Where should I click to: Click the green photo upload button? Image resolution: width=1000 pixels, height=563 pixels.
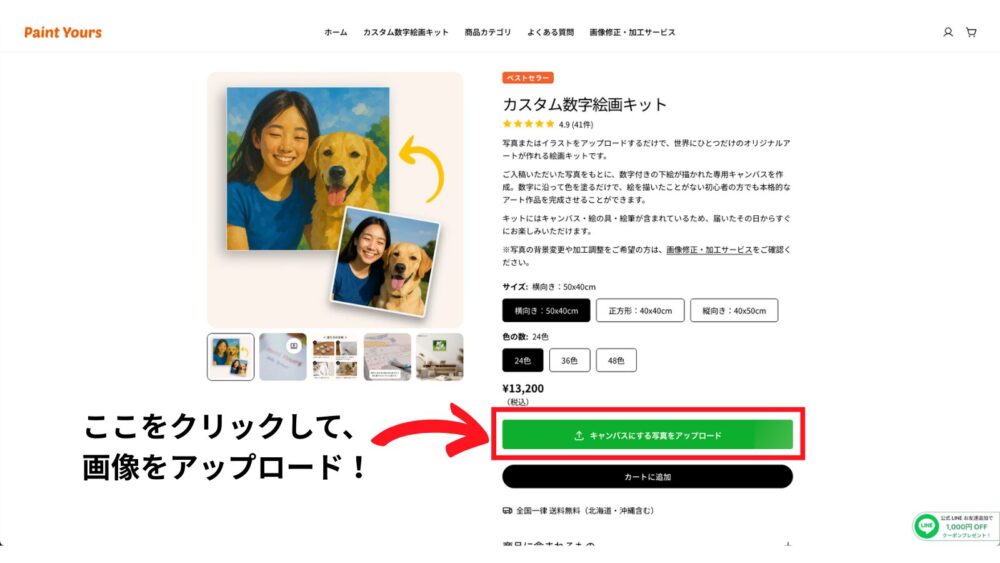(x=647, y=435)
